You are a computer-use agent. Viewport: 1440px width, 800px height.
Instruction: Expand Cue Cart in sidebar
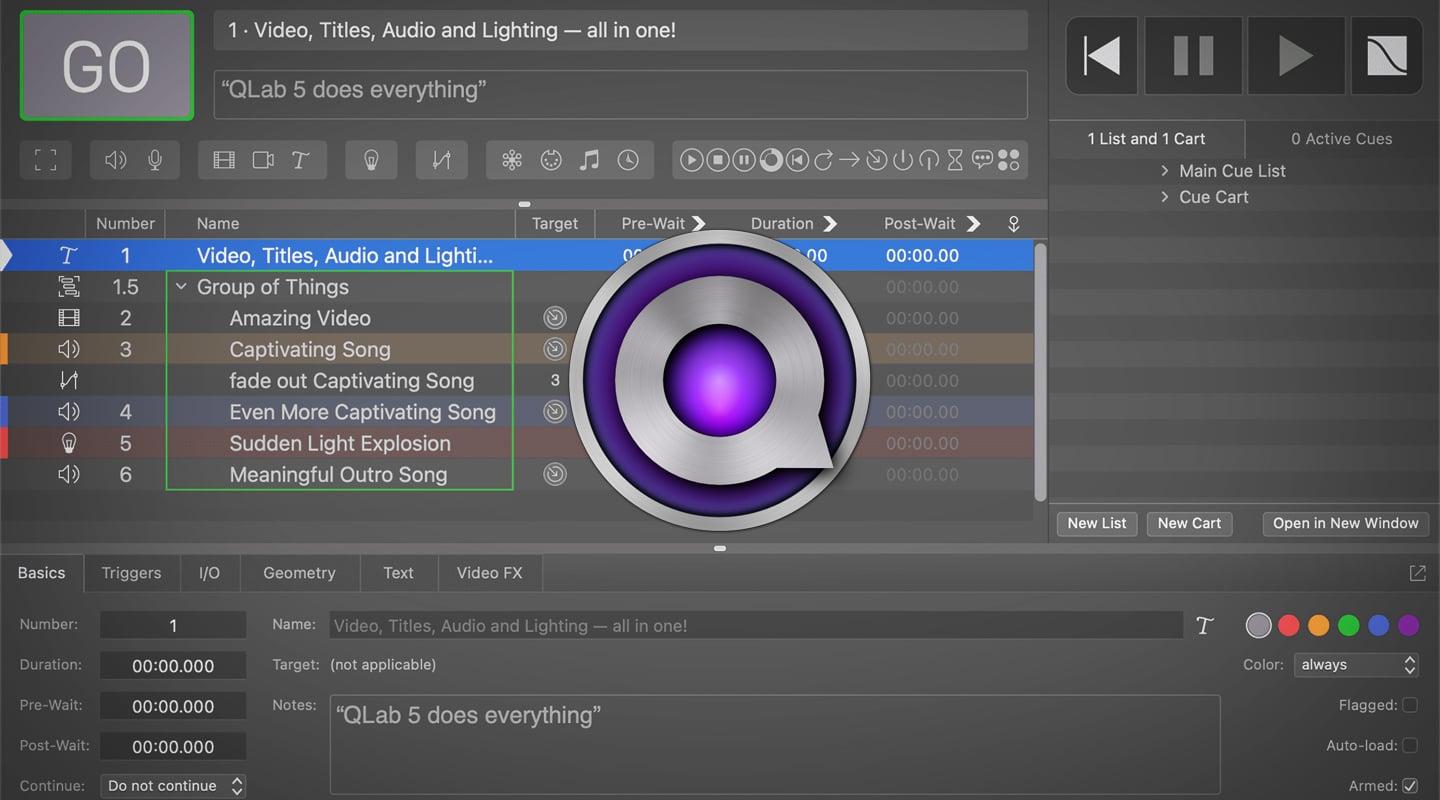pos(1165,197)
